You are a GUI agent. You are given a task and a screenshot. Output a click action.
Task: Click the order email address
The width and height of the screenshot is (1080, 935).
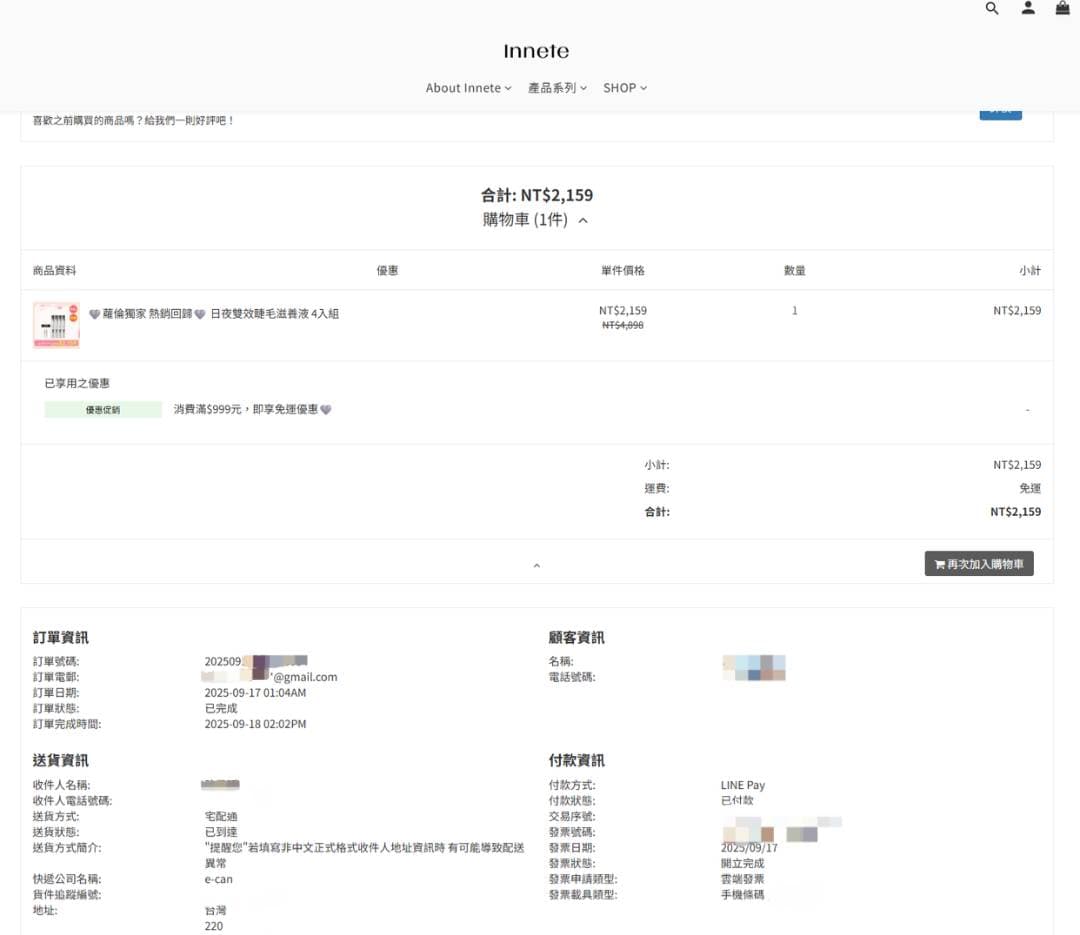pos(269,677)
